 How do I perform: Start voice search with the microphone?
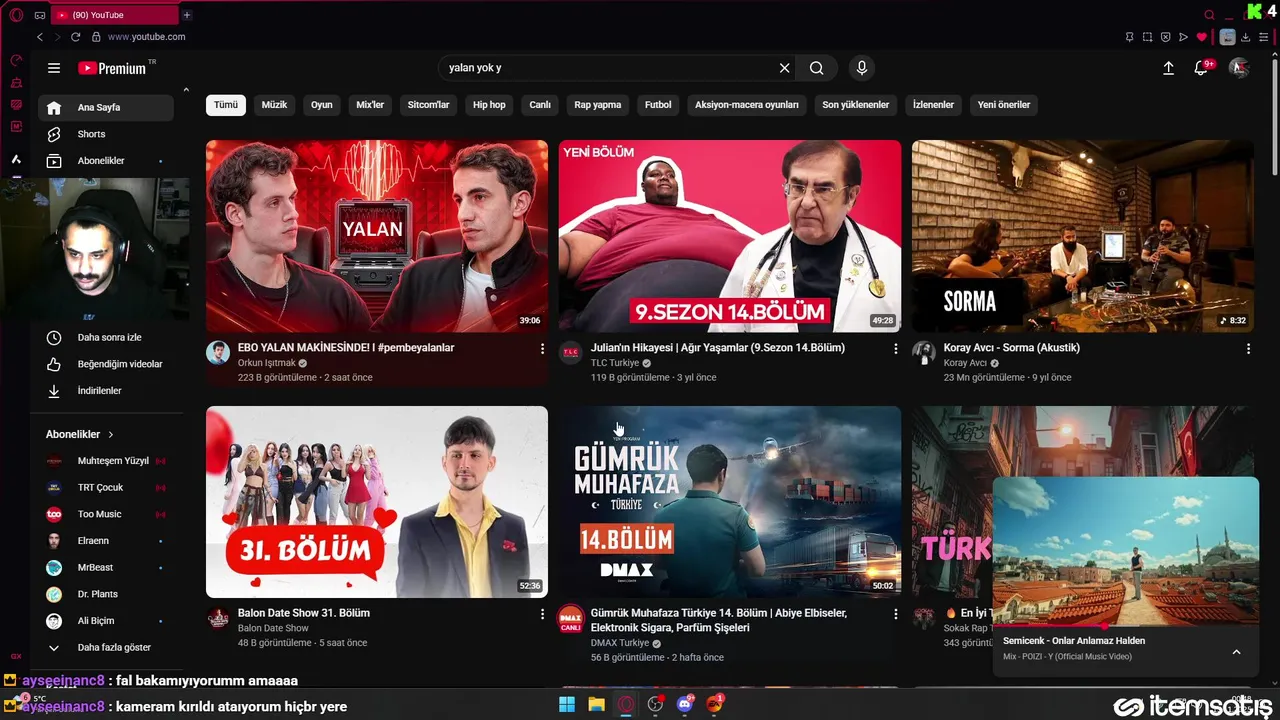click(x=862, y=68)
